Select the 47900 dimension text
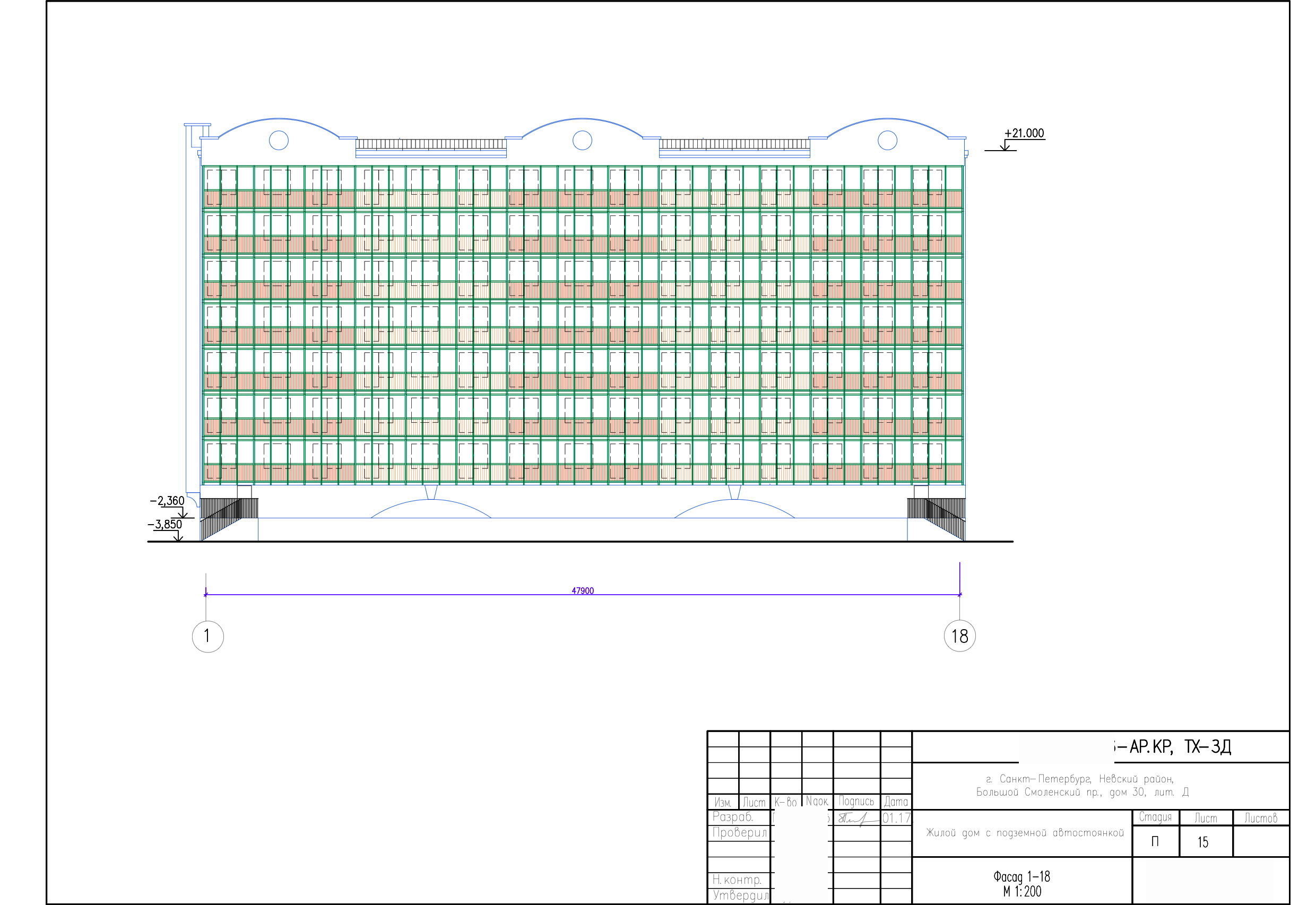The height and width of the screenshot is (905, 1316). click(583, 591)
